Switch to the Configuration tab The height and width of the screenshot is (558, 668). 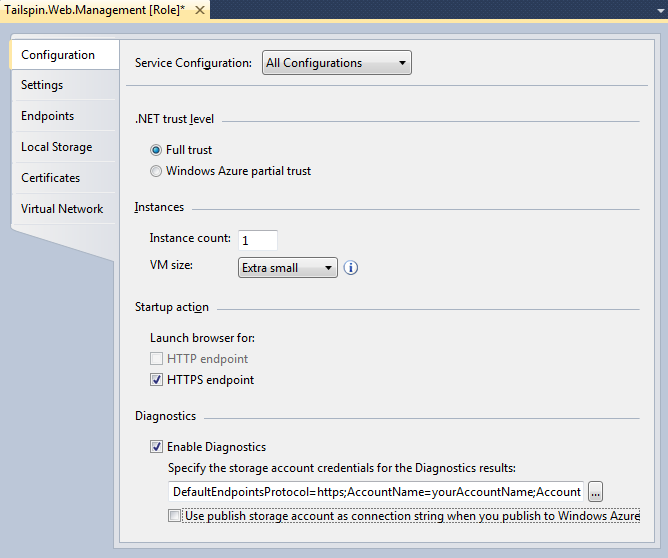pos(65,55)
